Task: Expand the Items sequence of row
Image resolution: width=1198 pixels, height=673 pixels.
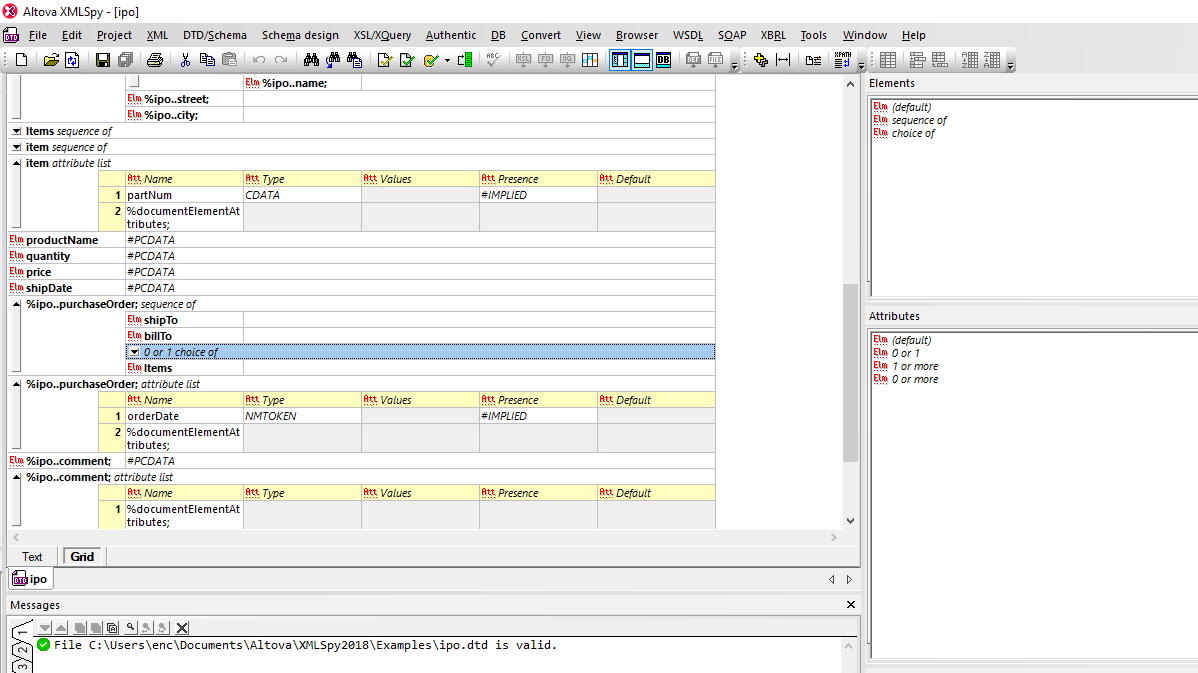Action: click(16, 131)
